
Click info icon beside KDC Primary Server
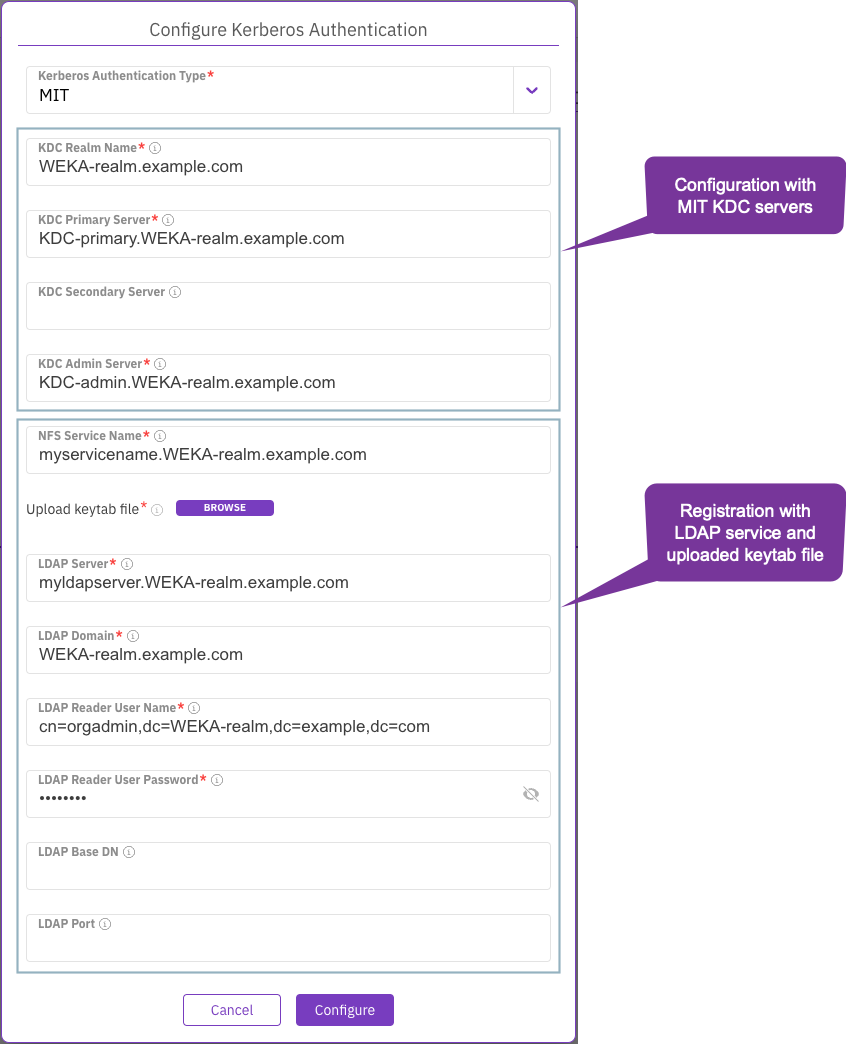[168, 220]
